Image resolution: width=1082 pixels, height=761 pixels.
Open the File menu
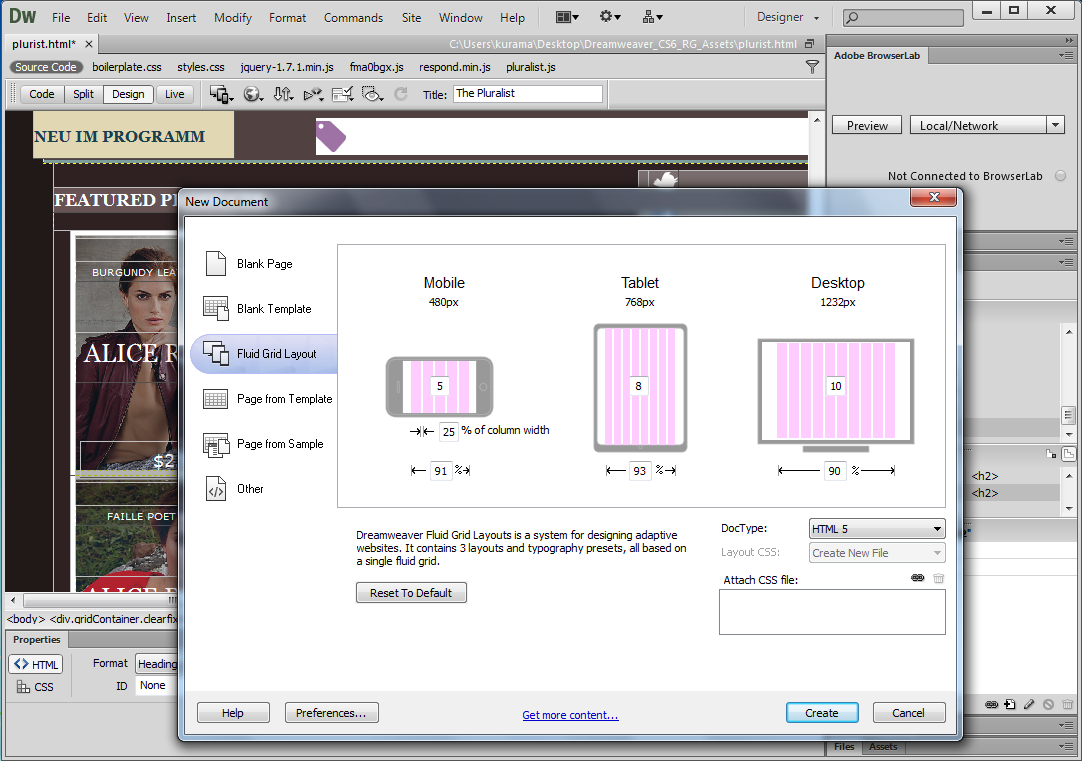61,18
